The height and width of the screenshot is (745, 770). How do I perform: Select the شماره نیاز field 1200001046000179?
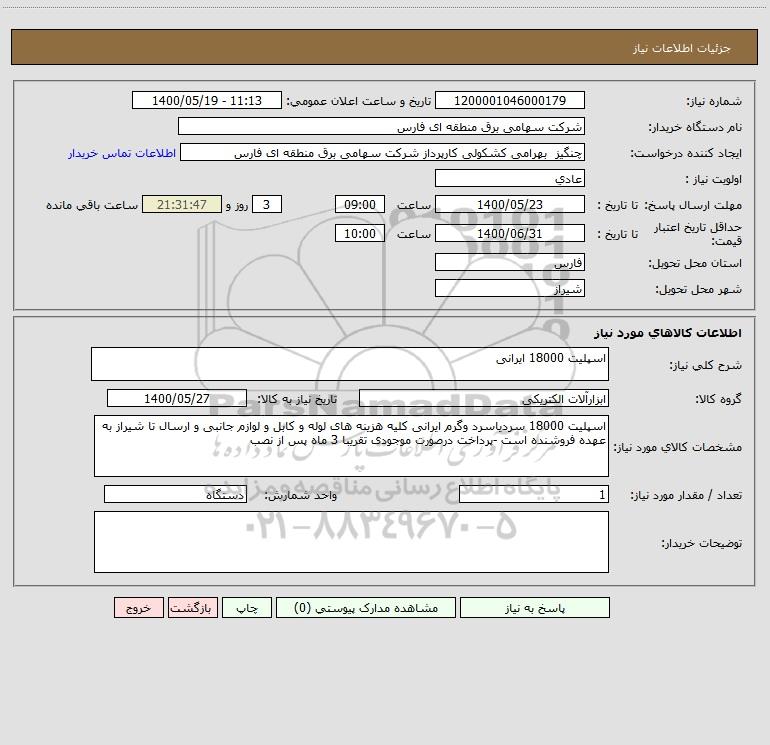(x=510, y=100)
